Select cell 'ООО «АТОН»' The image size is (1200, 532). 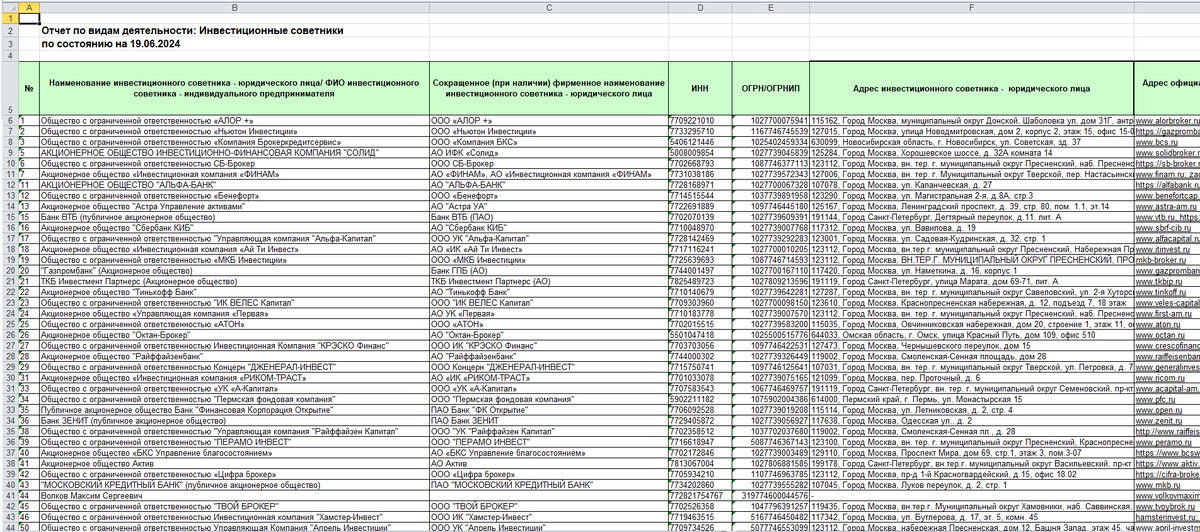pos(547,325)
